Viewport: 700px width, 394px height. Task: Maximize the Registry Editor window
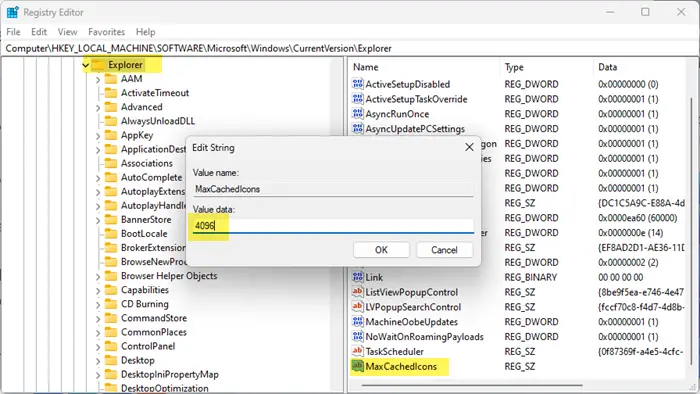645,12
